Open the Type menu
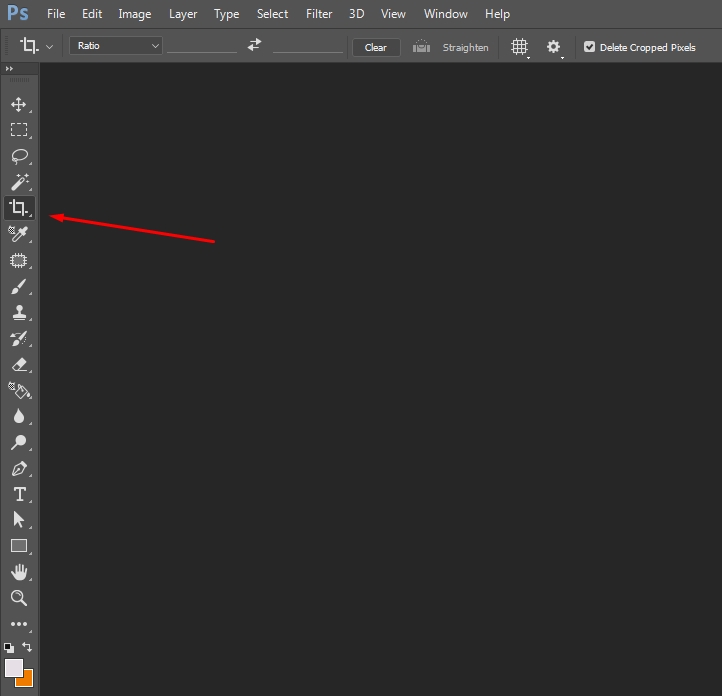Viewport: 722px width, 696px height. tap(227, 14)
